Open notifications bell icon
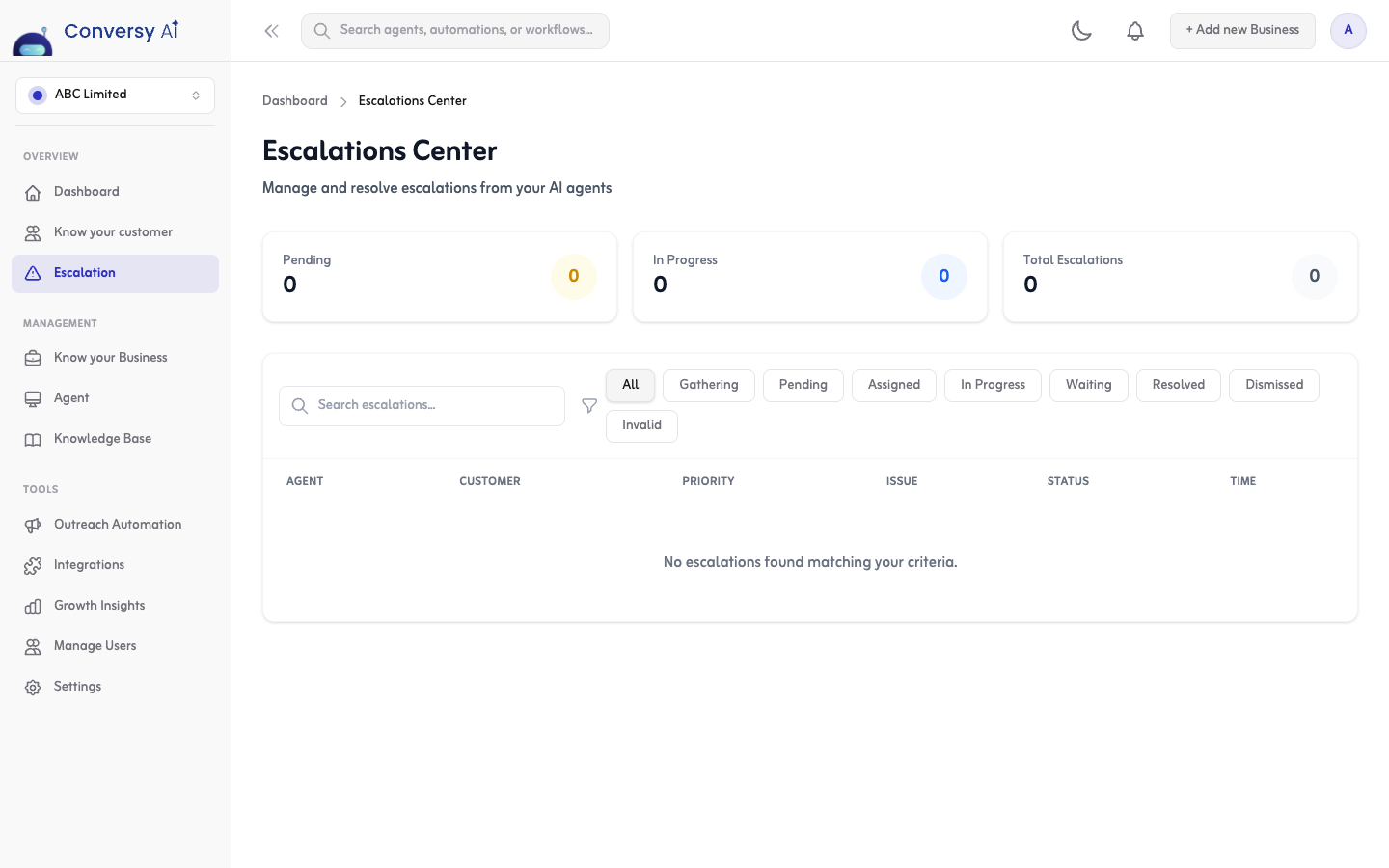 1135,31
